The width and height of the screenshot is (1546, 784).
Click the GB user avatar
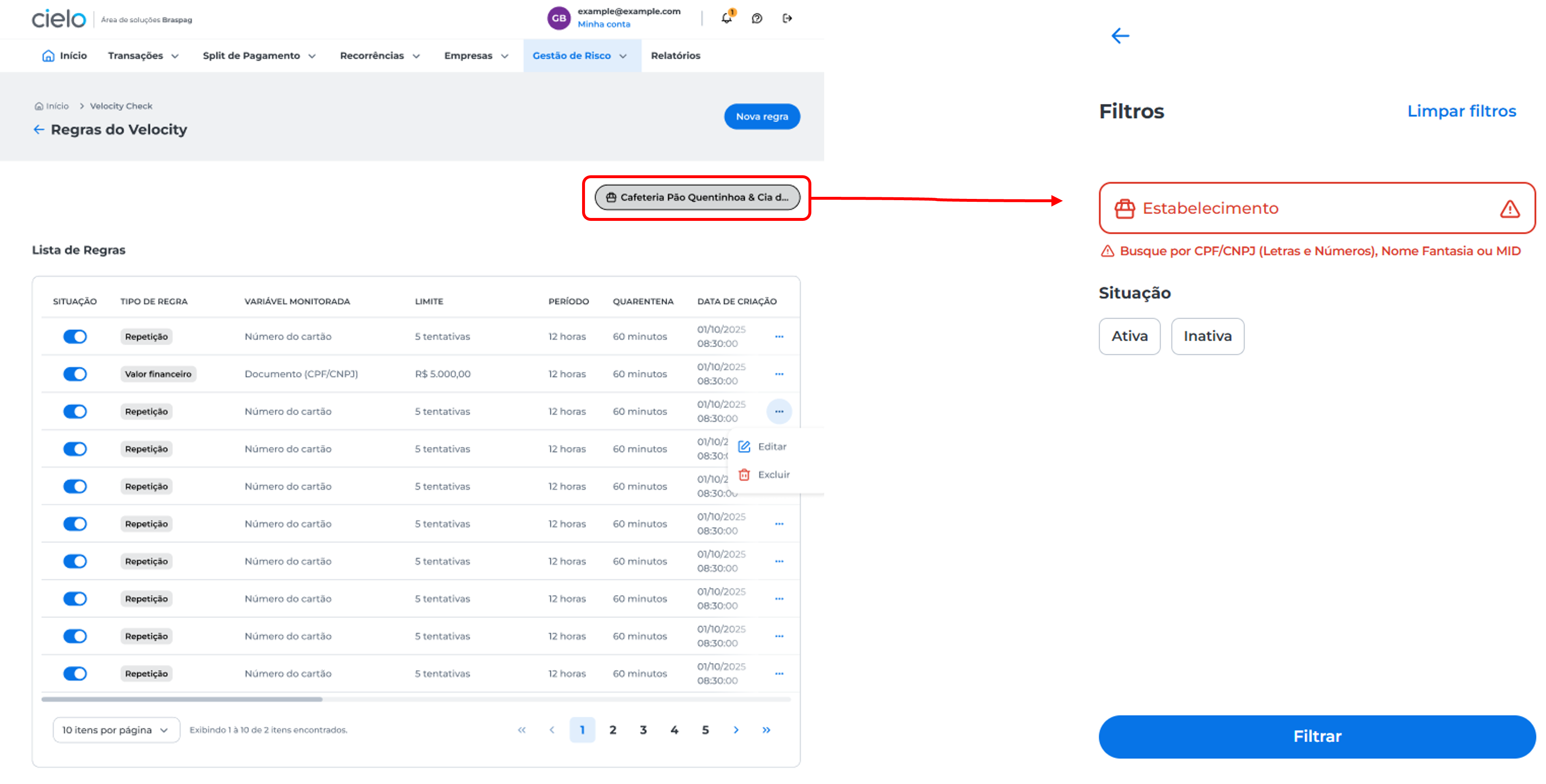click(x=558, y=18)
